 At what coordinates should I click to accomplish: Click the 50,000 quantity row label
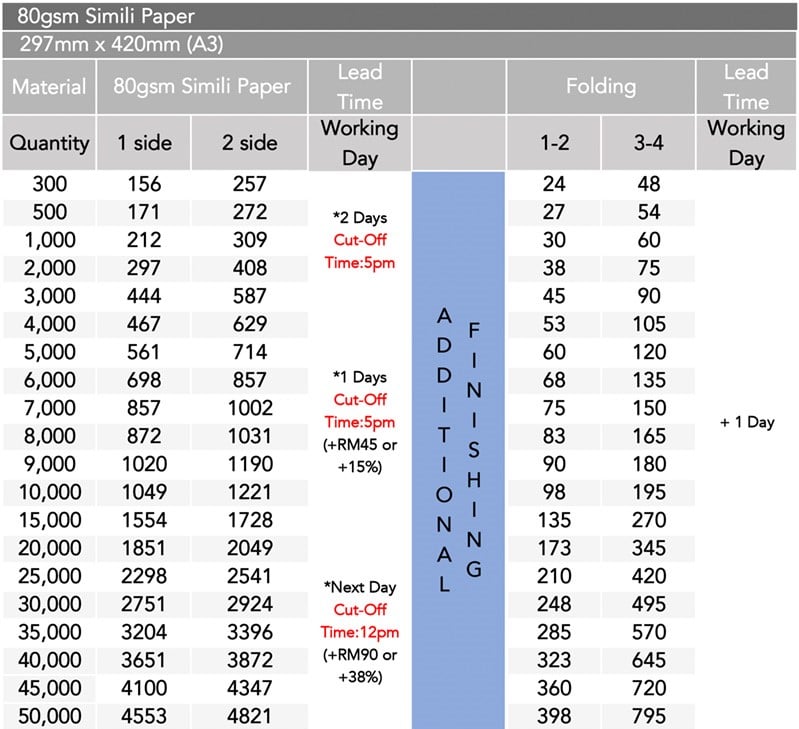coord(50,716)
